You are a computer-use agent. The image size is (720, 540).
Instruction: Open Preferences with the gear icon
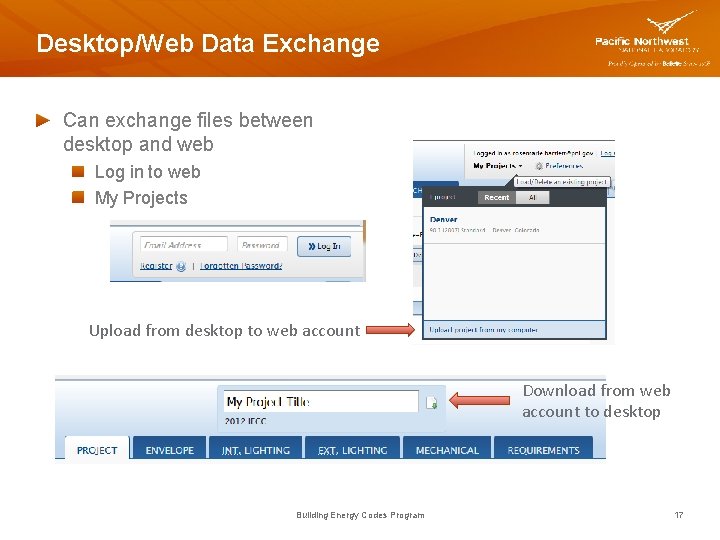(x=560, y=166)
